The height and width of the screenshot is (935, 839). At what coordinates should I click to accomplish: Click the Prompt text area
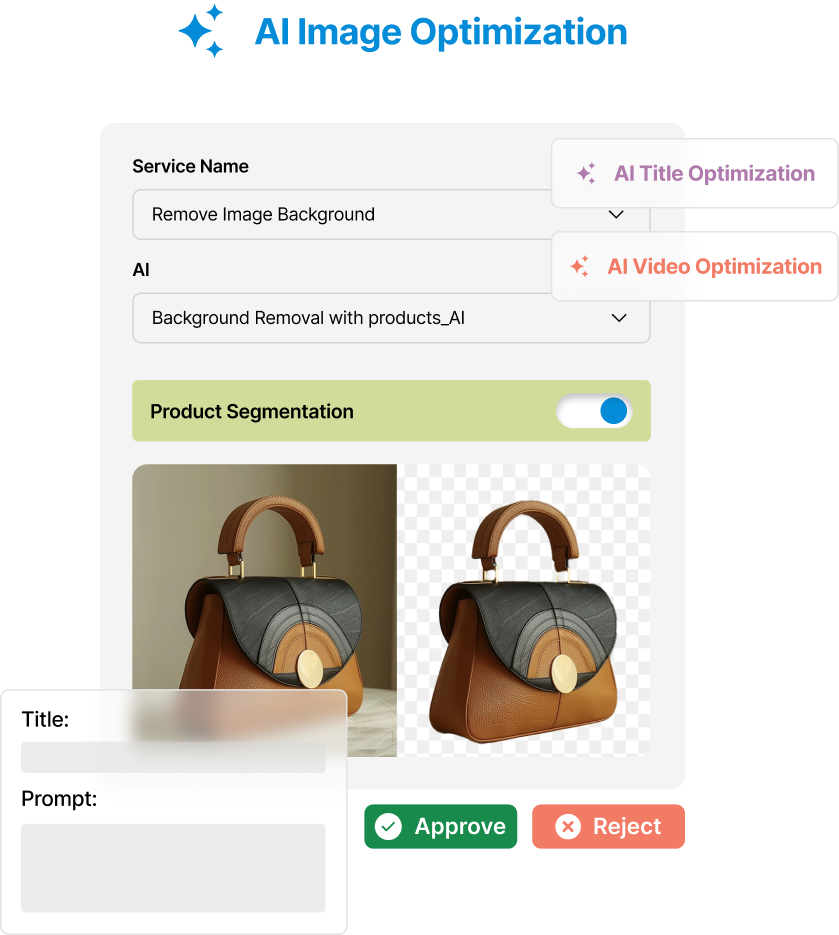(173, 868)
